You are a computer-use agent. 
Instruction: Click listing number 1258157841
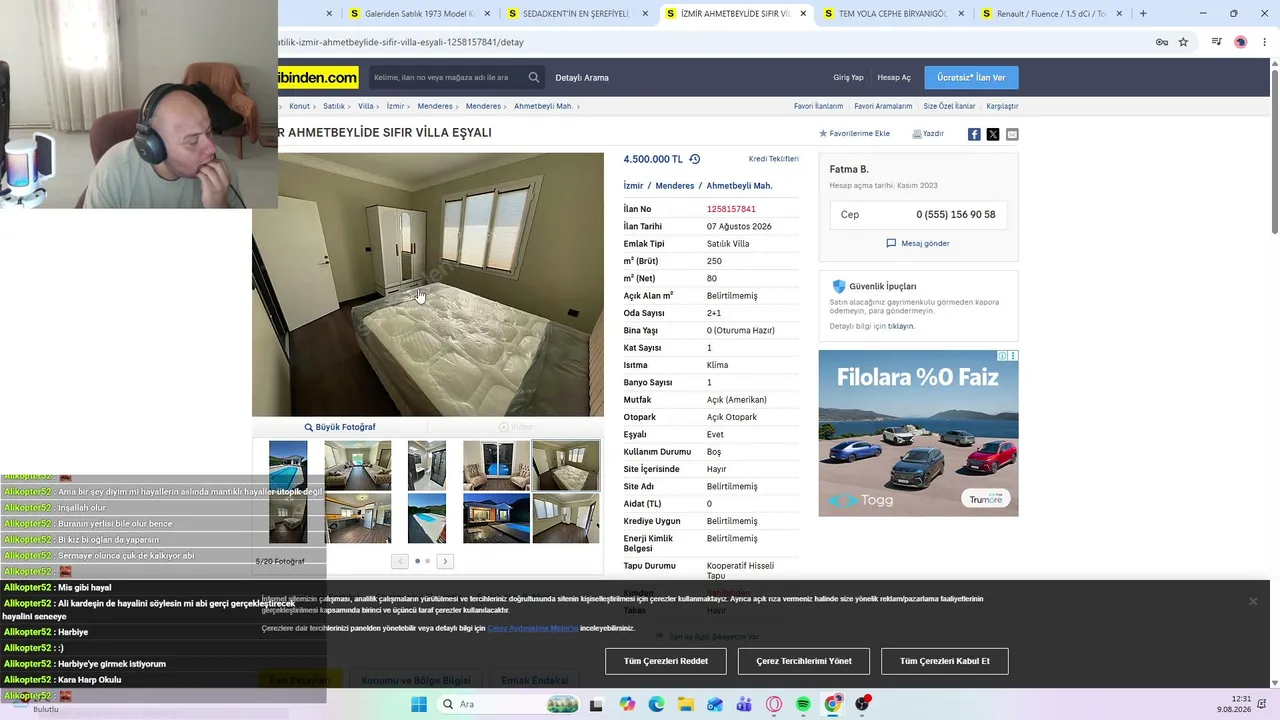coord(731,209)
